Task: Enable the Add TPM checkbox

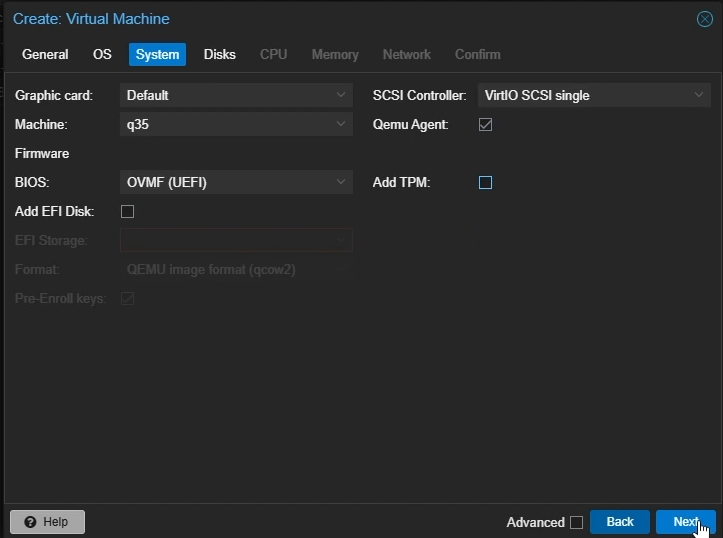Action: coord(486,182)
